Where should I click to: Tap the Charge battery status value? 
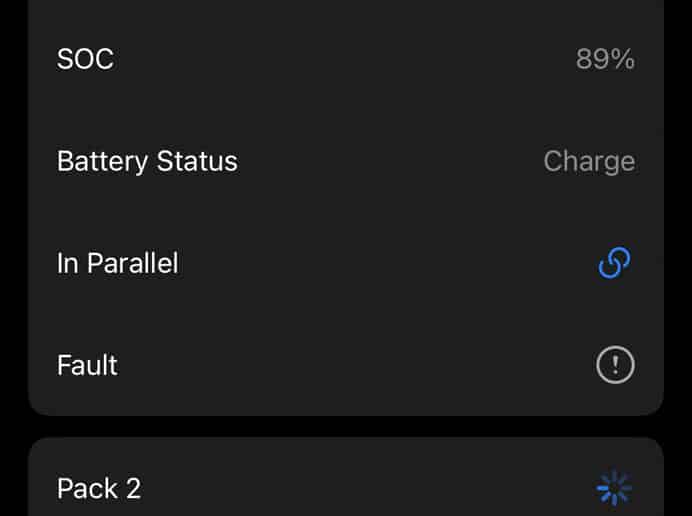click(x=589, y=162)
